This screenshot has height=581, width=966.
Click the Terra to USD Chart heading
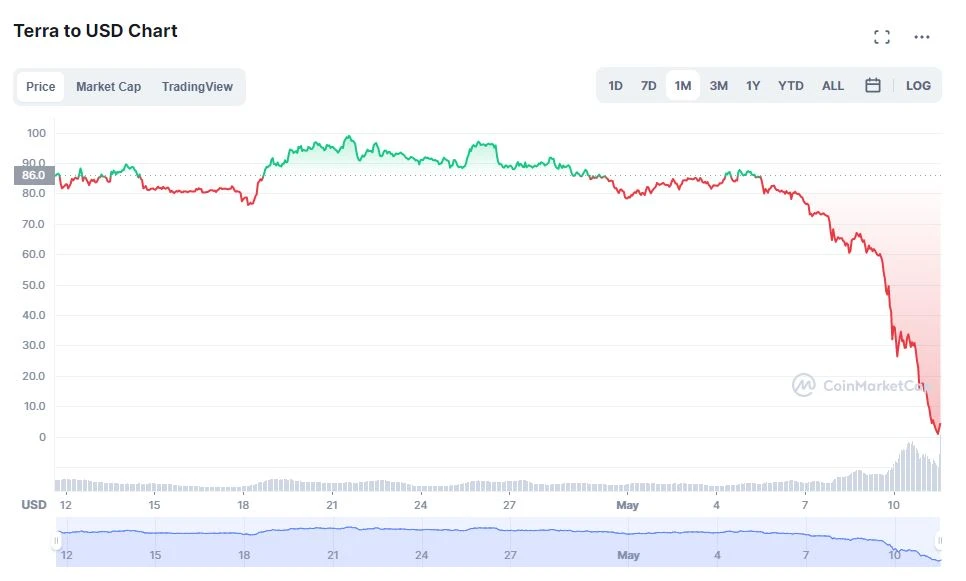(95, 31)
